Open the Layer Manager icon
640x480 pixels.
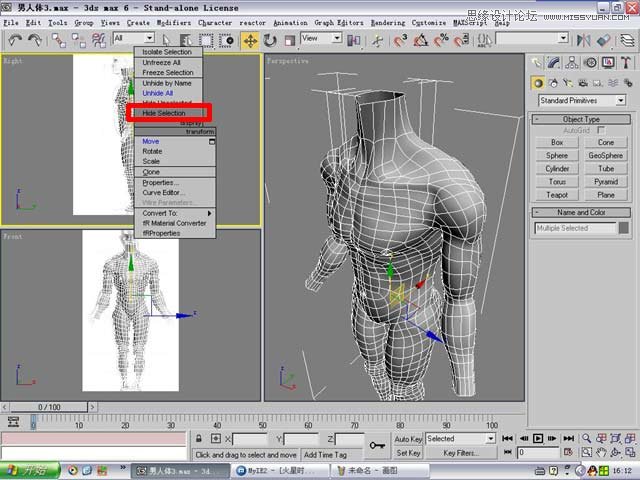627,40
